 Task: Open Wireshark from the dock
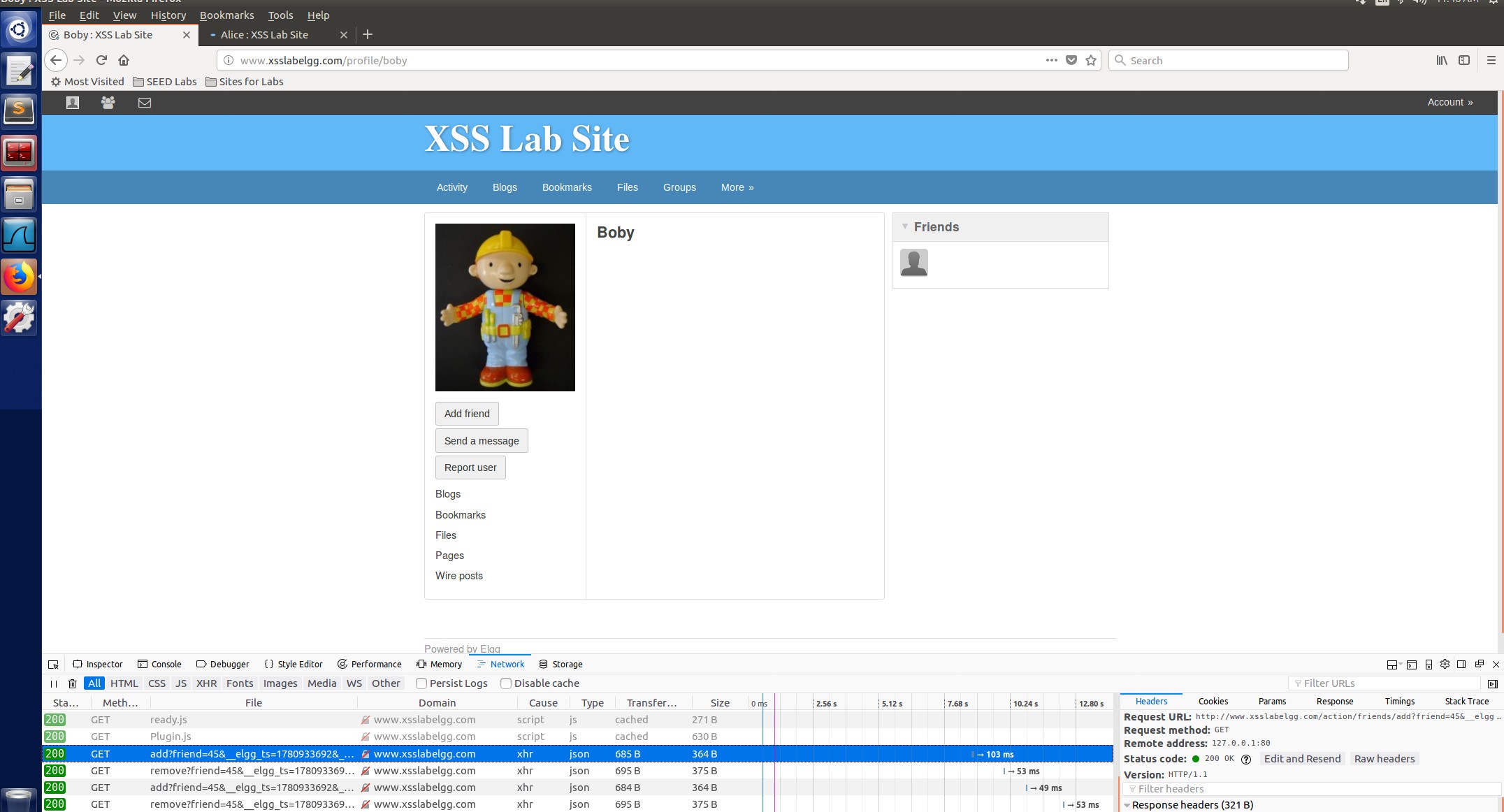tap(19, 235)
